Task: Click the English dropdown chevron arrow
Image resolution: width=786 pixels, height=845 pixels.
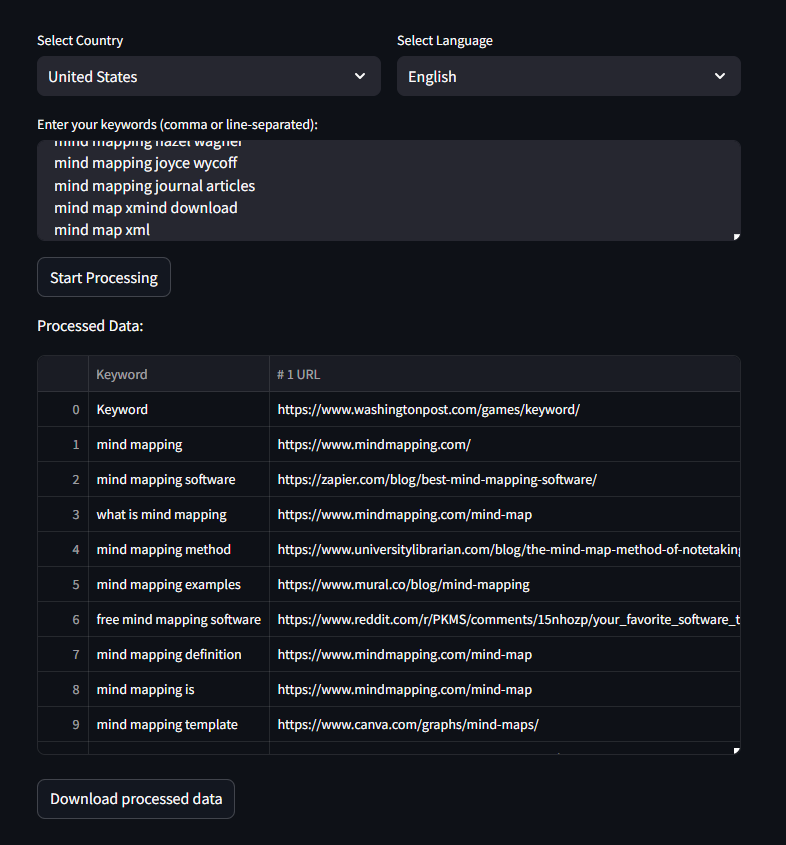Action: tap(720, 77)
